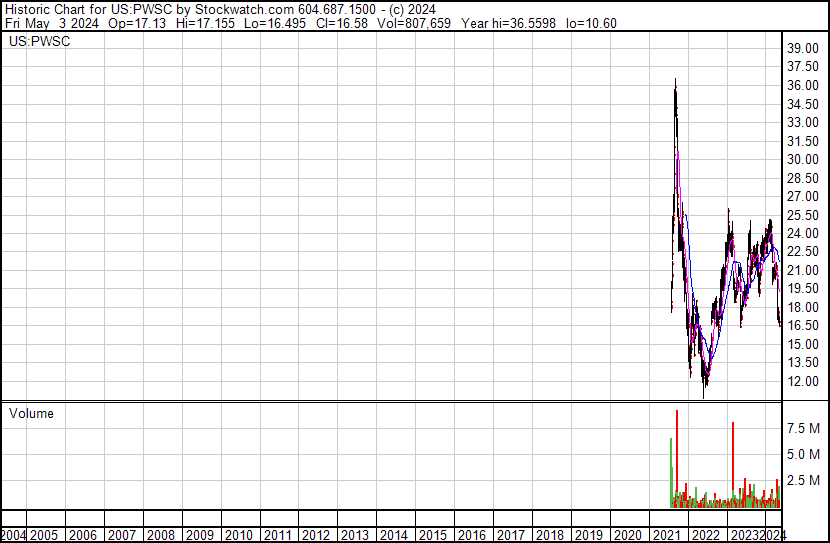Screen dimensions: 830x543
Task: Click the 2022 year label
Action: coord(704,535)
